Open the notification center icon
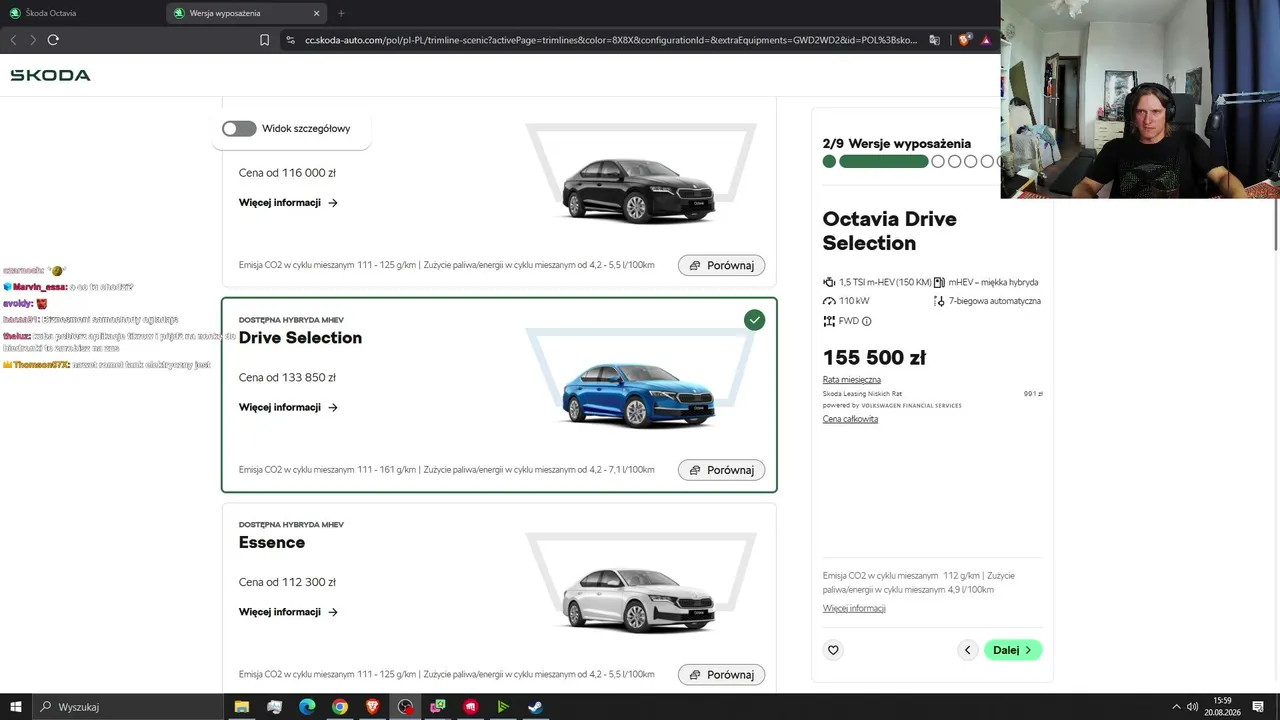The image size is (1280, 720). point(1258,707)
